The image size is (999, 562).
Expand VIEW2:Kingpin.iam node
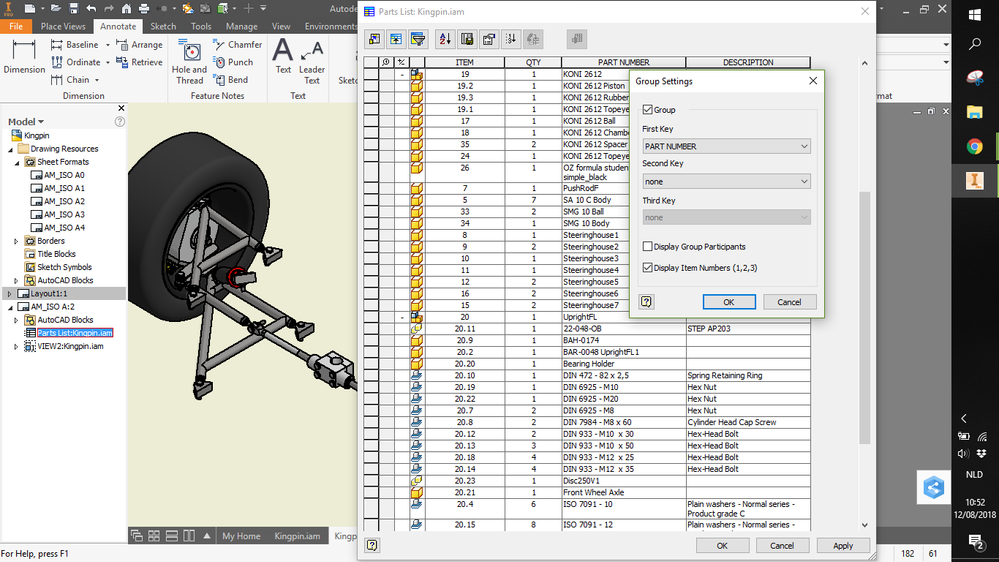click(17, 347)
